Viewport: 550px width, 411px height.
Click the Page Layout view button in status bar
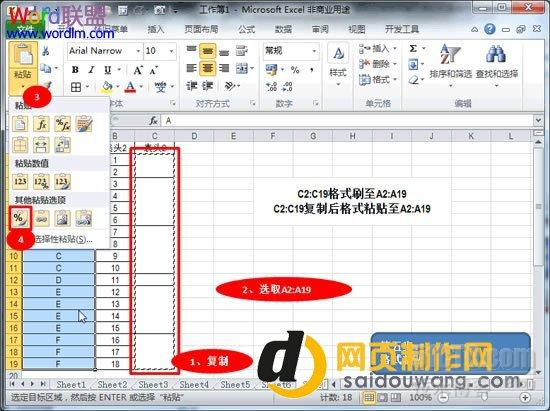[x=382, y=398]
